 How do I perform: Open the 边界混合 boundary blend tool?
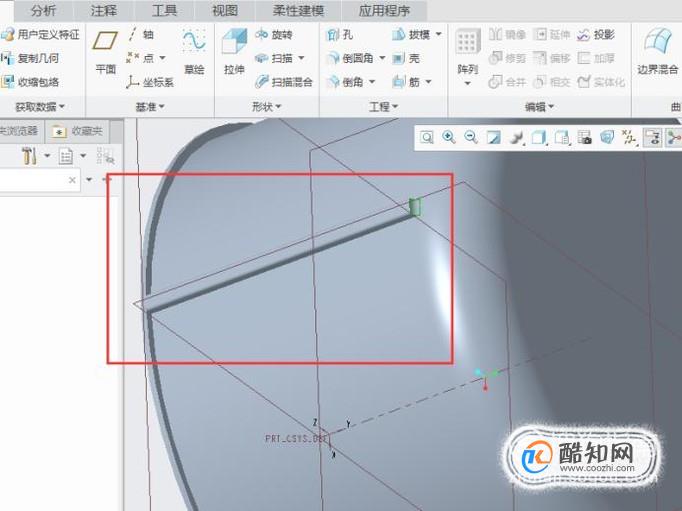pos(658,51)
